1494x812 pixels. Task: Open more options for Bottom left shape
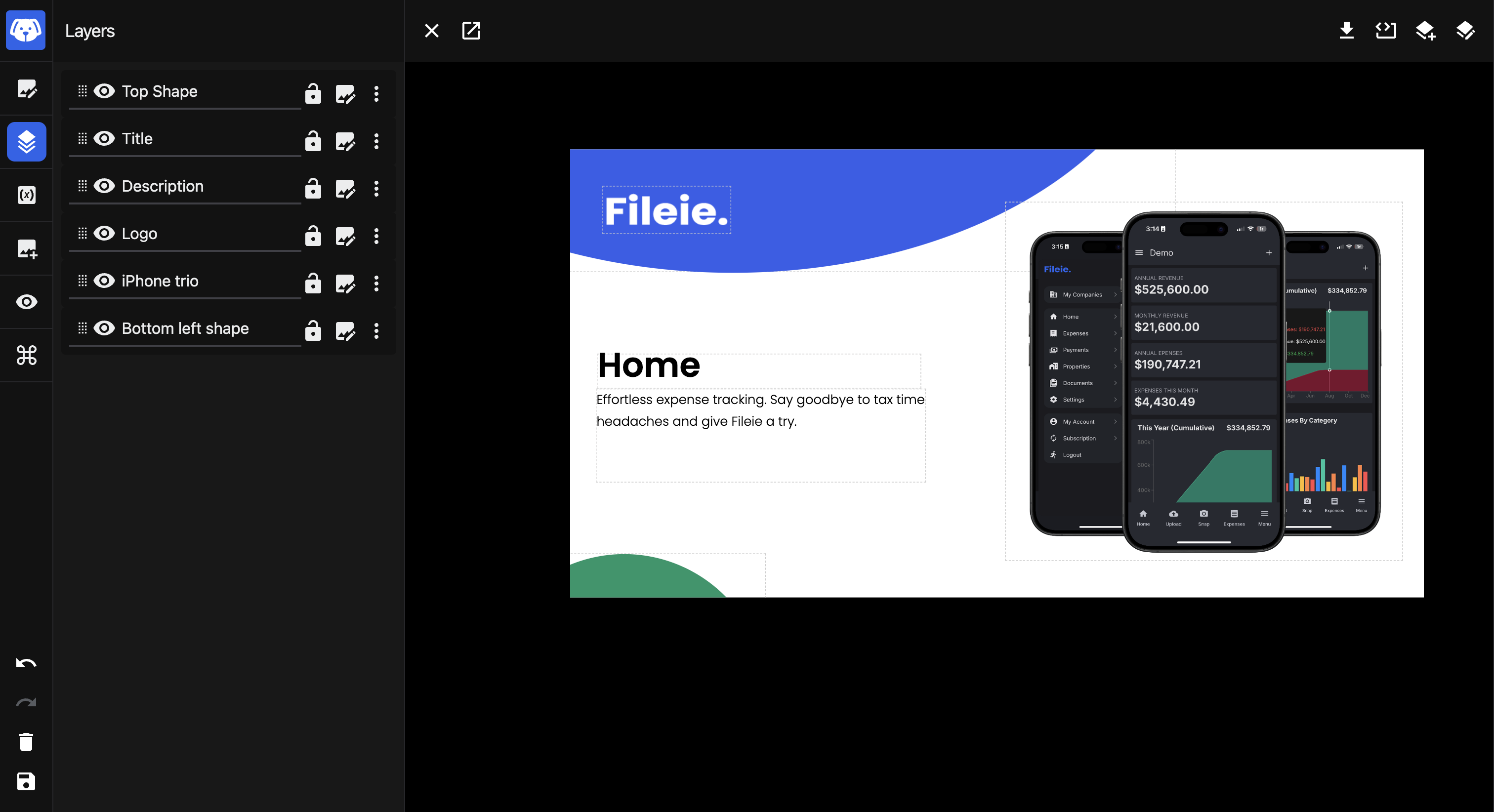376,331
